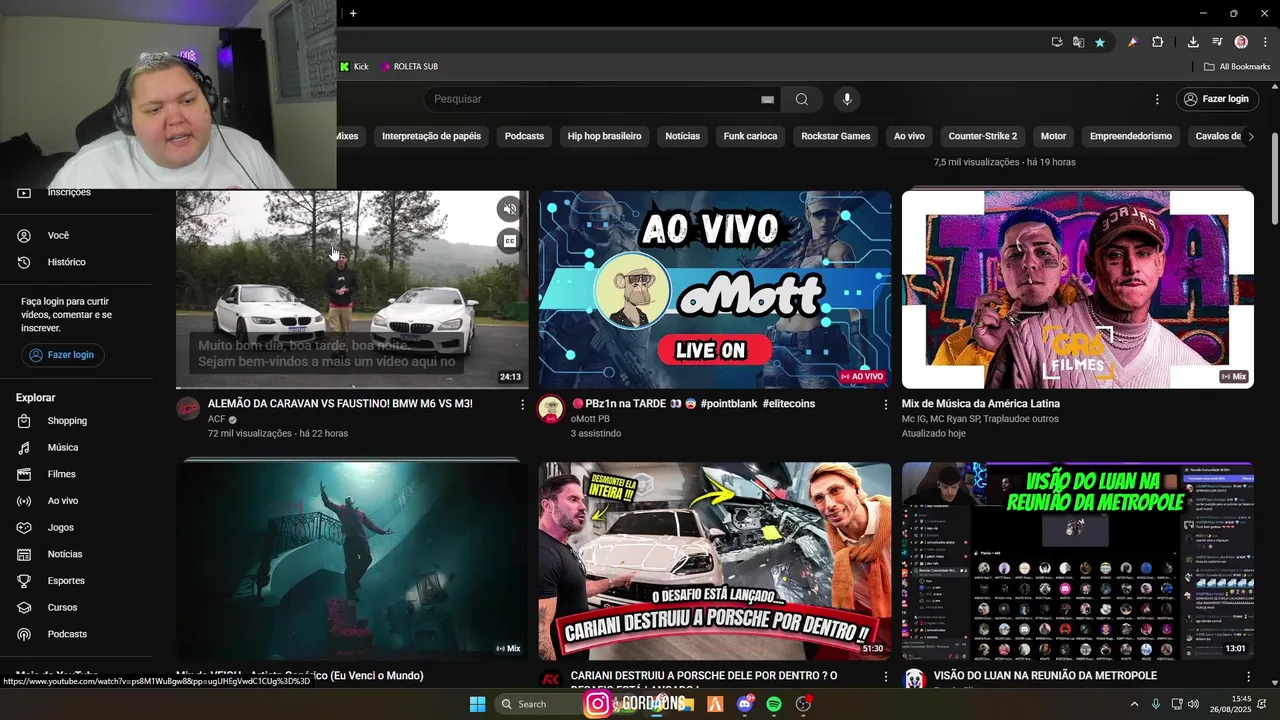The image size is (1280, 720).
Task: Open the ACF channel name link
Action: pyautogui.click(x=217, y=419)
